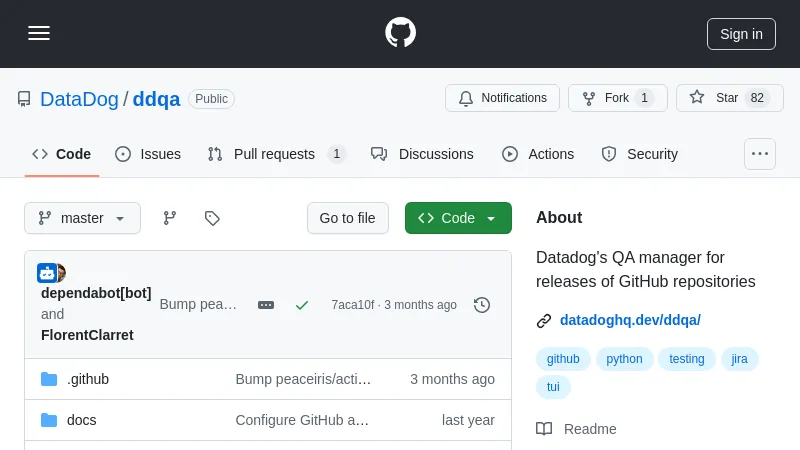This screenshot has width=800, height=450.
Task: Open the tags icon
Action: tap(212, 218)
